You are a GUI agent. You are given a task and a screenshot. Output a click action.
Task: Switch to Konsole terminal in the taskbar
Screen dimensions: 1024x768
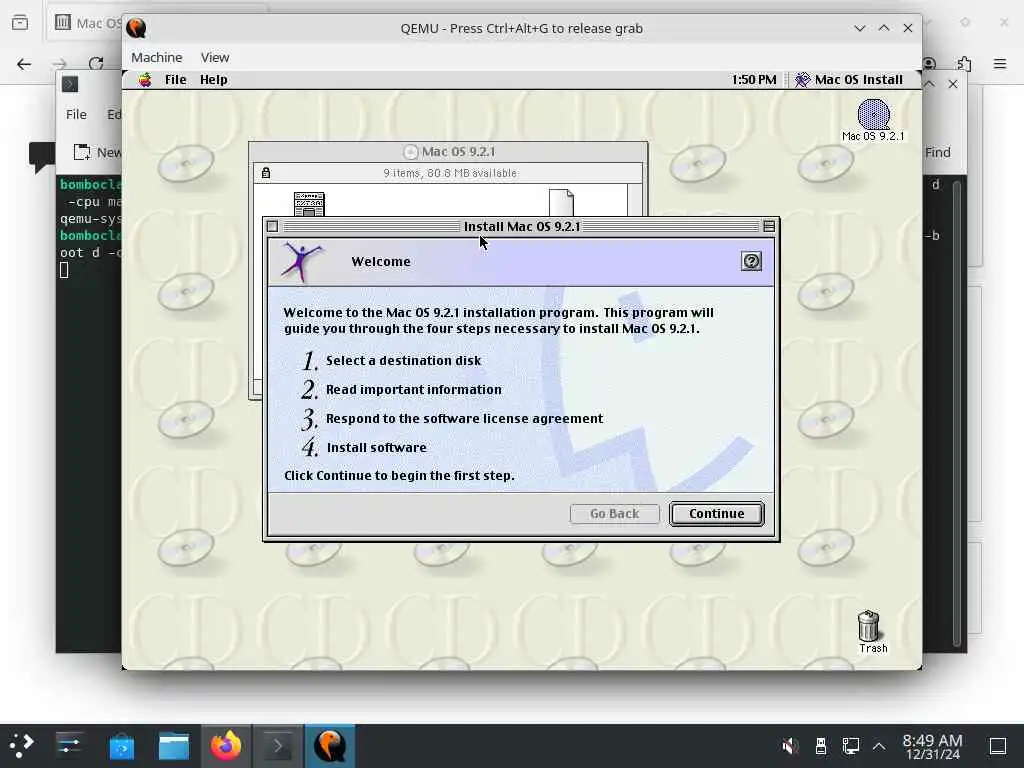pos(278,746)
